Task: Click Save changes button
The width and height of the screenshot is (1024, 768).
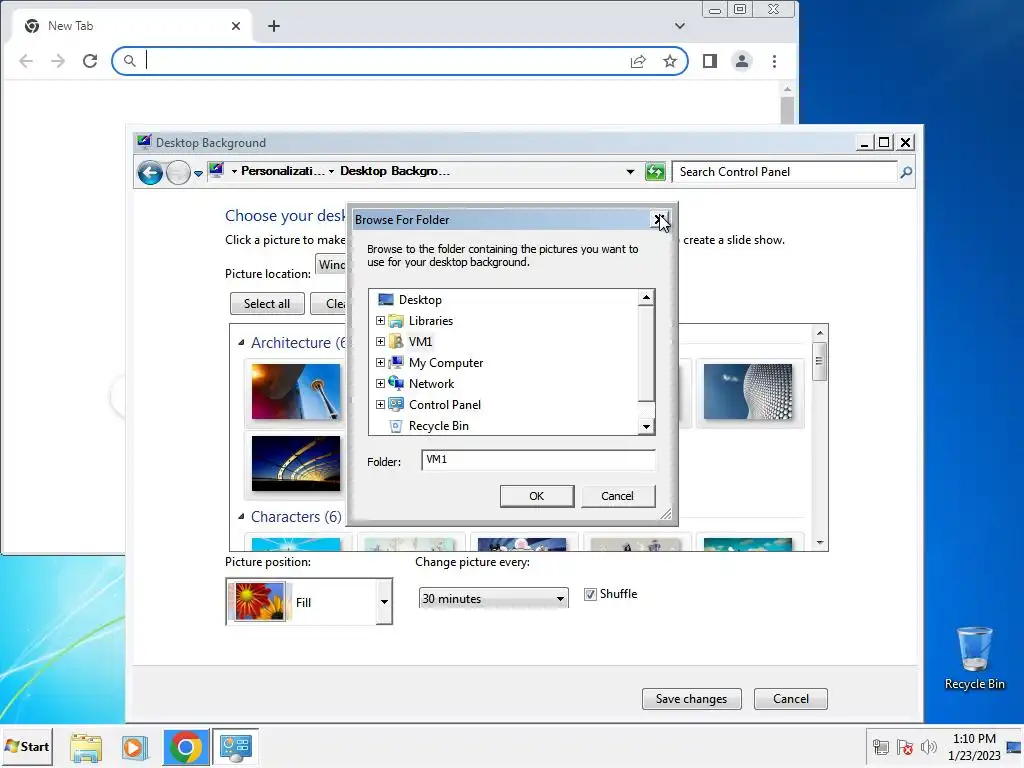Action: click(x=692, y=699)
